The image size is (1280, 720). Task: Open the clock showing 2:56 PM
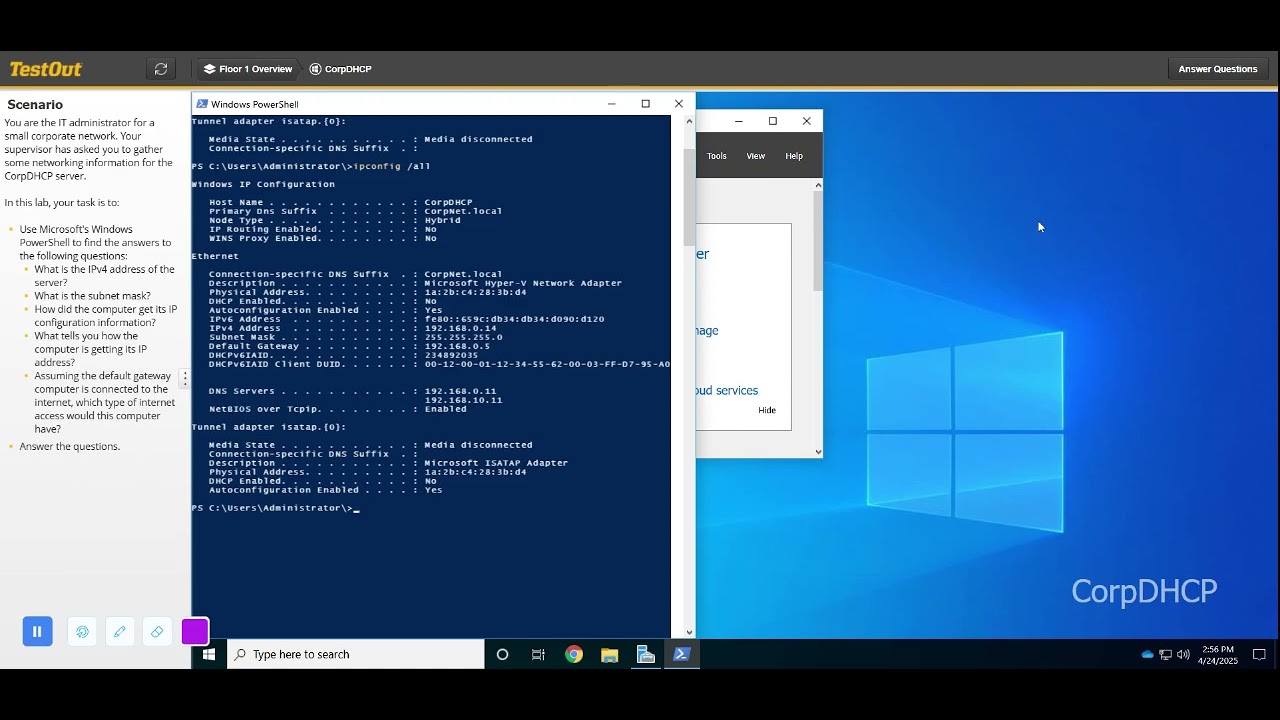click(1217, 654)
